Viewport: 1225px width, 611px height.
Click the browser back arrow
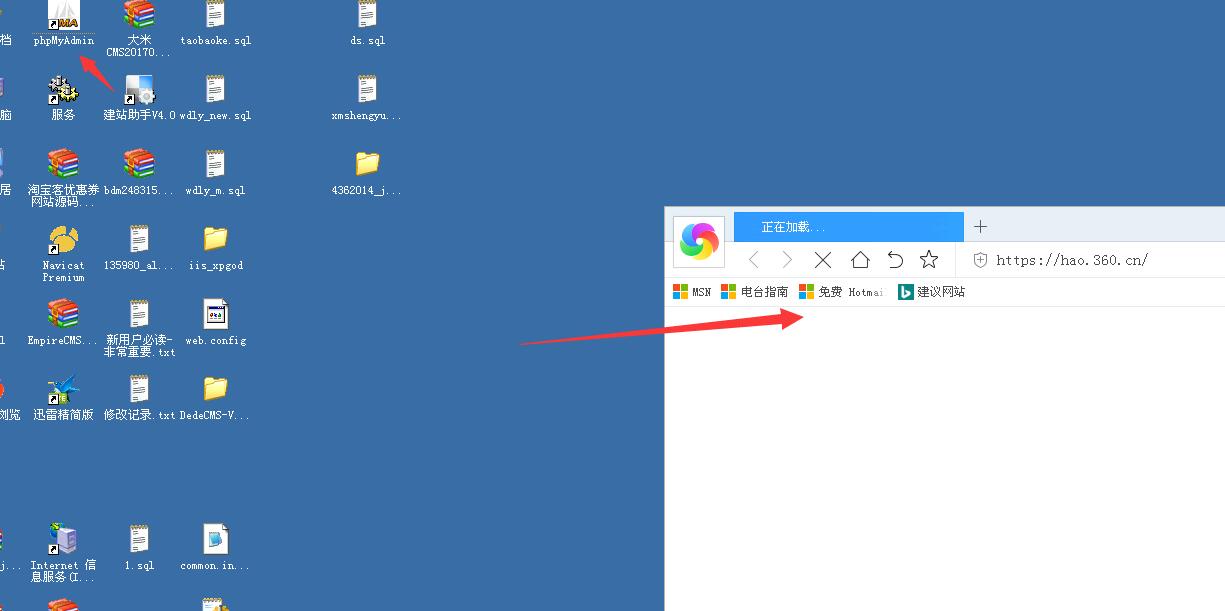click(x=754, y=260)
